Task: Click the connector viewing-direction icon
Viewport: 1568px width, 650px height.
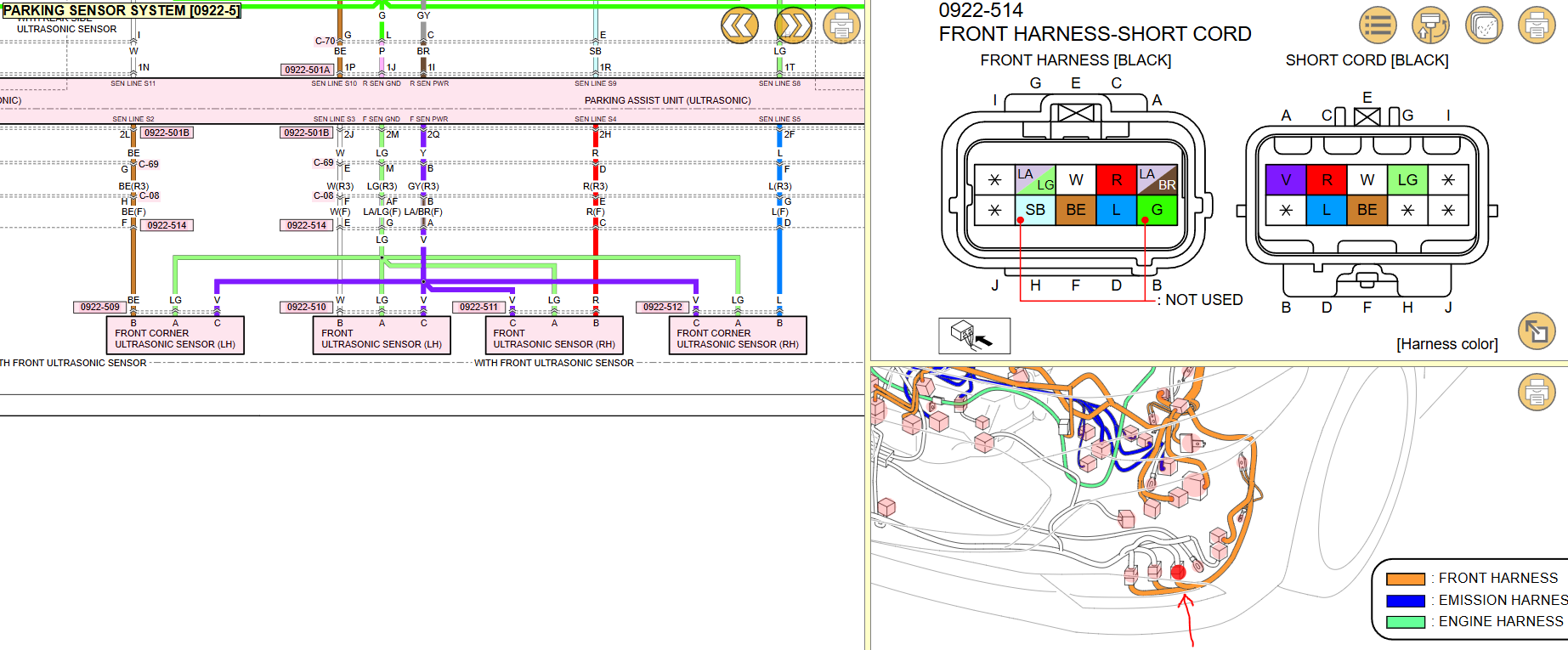Action: [974, 336]
